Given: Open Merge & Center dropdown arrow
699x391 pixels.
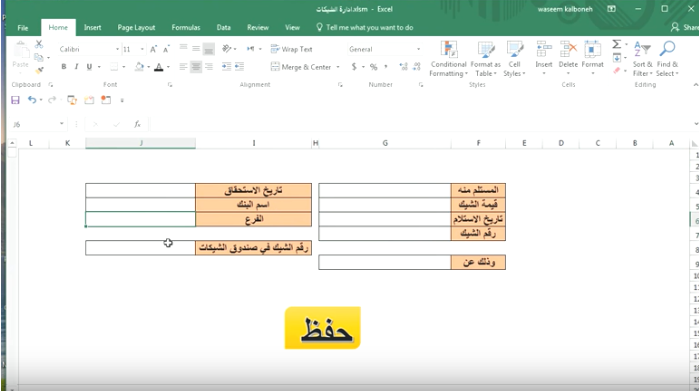Looking at the screenshot, I should tap(338, 67).
